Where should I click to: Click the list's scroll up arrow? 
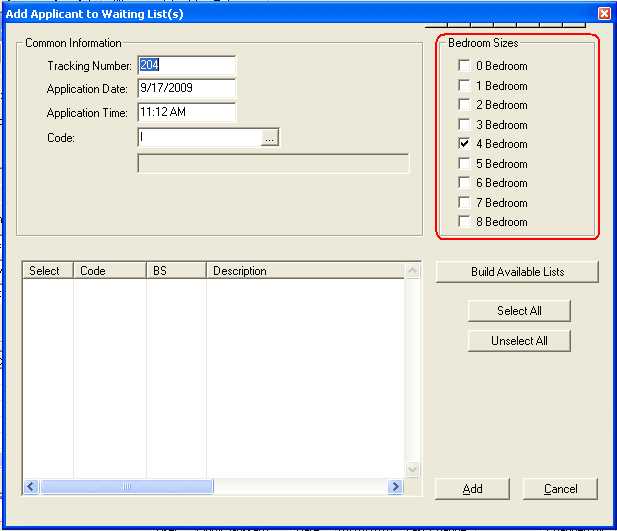coord(411,271)
